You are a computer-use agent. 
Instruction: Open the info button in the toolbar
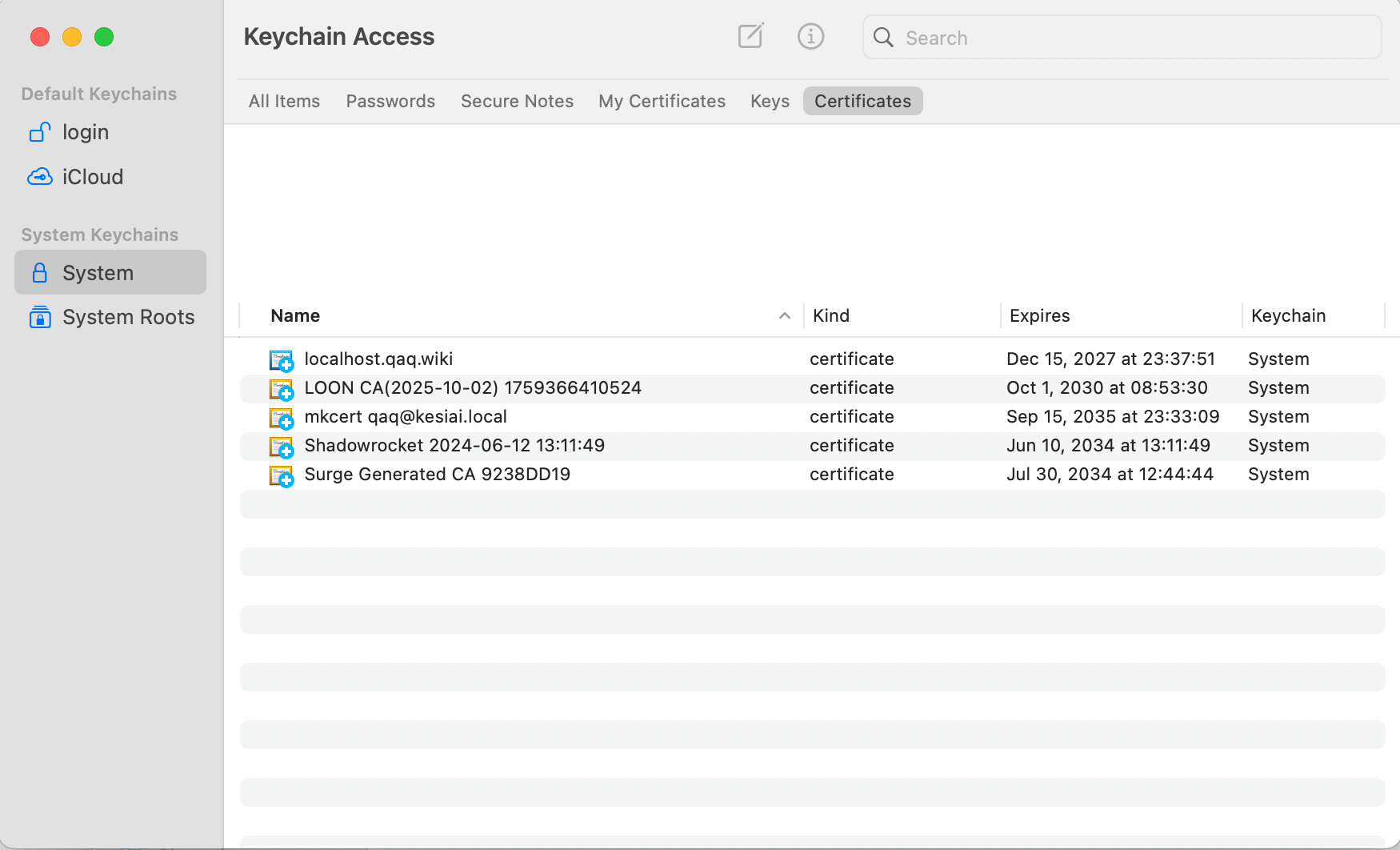coord(810,36)
